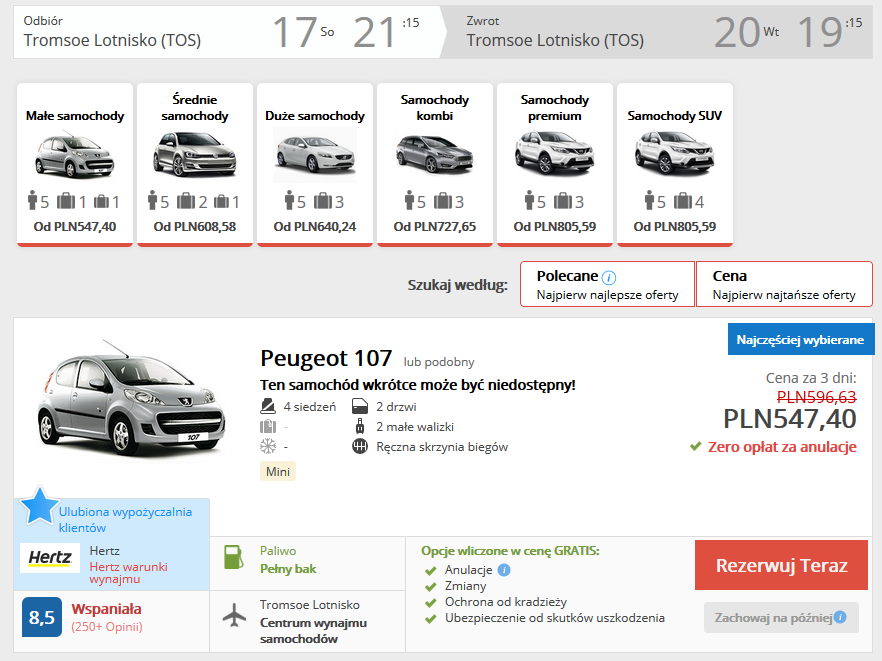
Task: Click info icon on Zachowaj na później
Action: coord(840,617)
